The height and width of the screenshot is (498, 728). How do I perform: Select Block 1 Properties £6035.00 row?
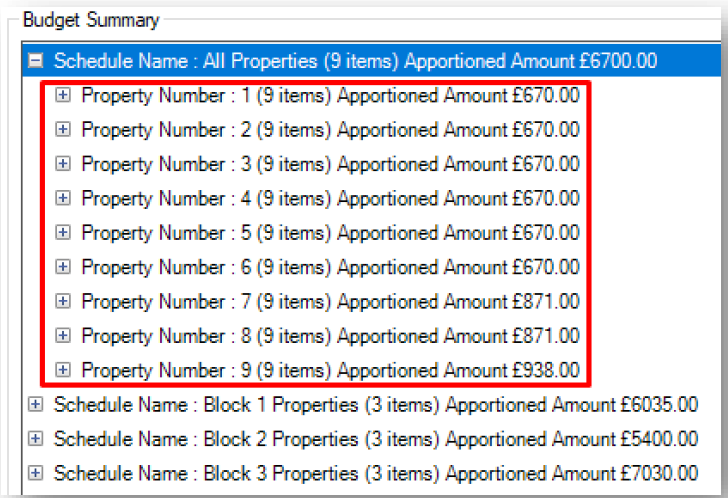click(376, 405)
